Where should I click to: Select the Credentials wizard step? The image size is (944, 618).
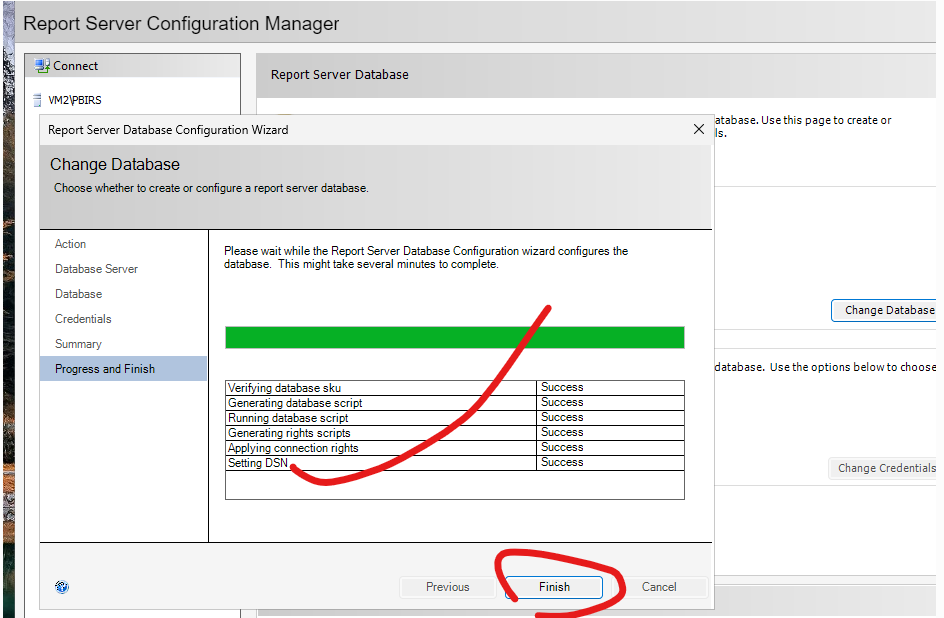(x=83, y=319)
